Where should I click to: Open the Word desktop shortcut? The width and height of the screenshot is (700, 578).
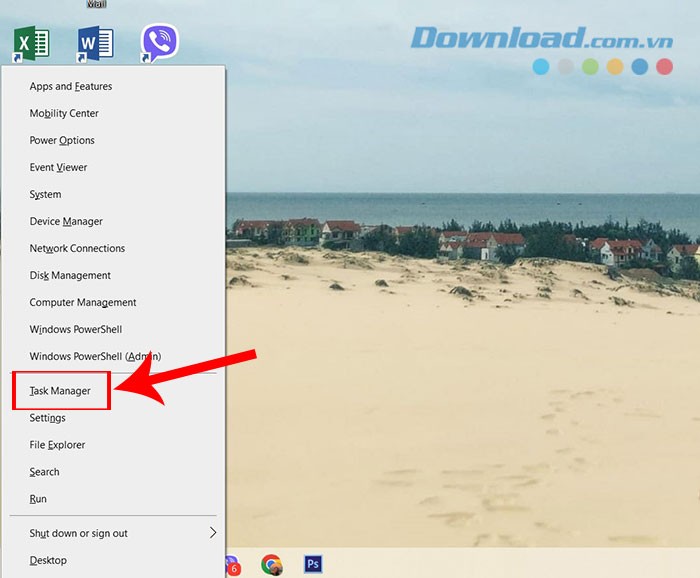point(96,43)
